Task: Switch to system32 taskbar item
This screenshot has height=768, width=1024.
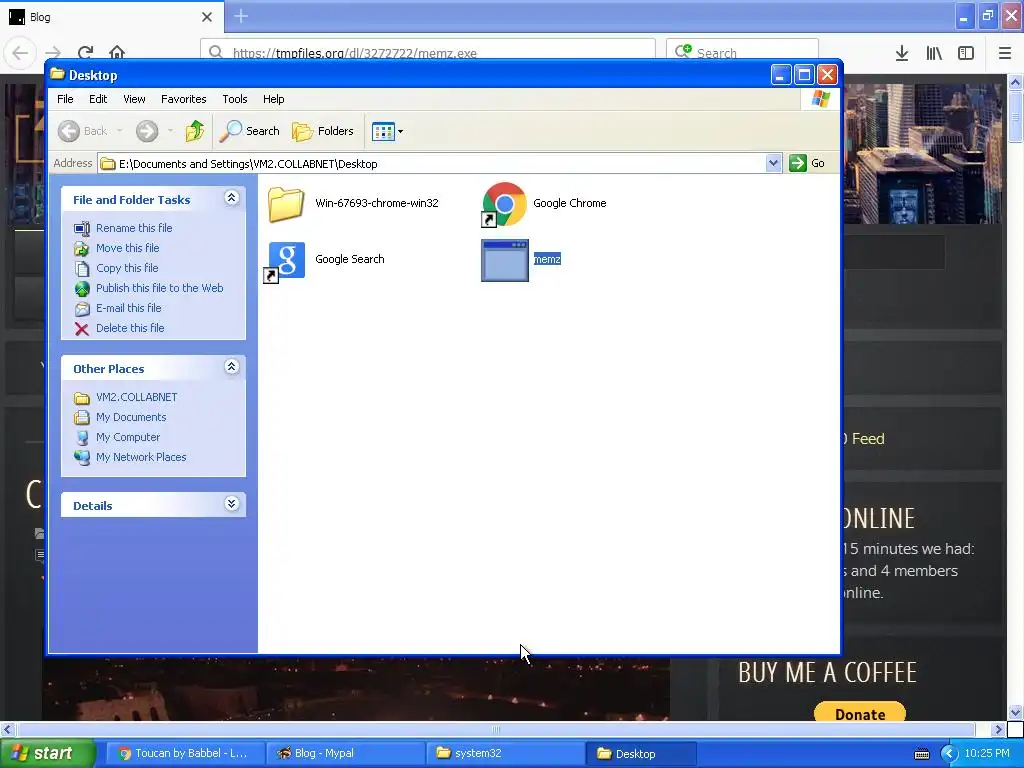Action: coord(505,754)
